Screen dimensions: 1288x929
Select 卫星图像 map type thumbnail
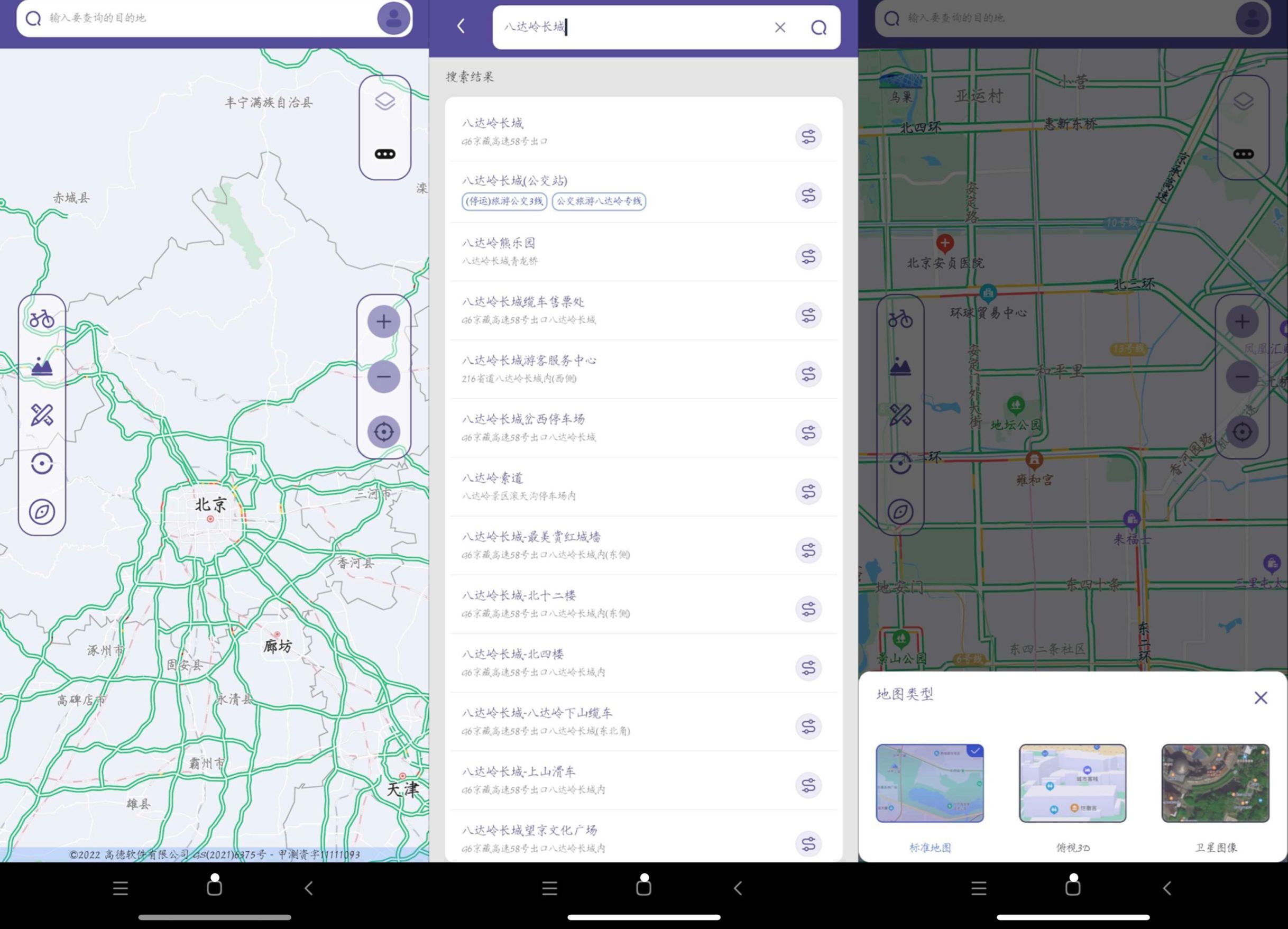[1216, 783]
